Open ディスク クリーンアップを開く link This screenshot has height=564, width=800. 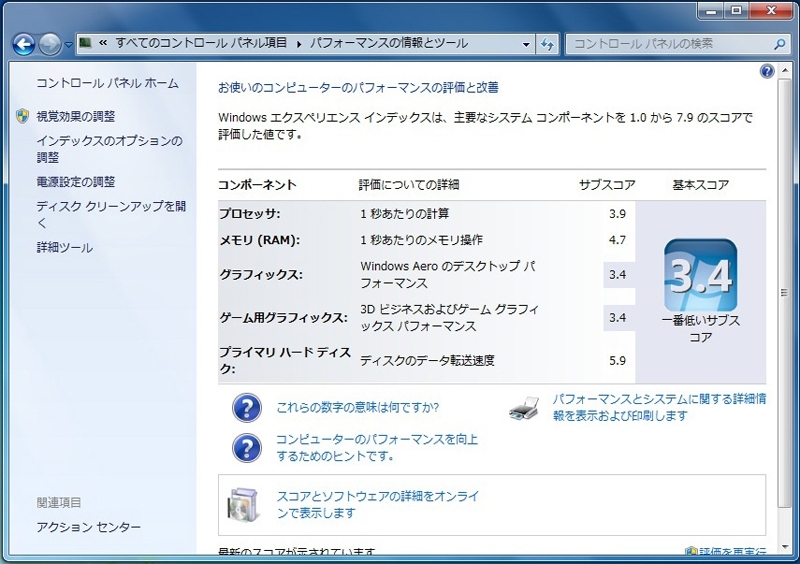[111, 207]
